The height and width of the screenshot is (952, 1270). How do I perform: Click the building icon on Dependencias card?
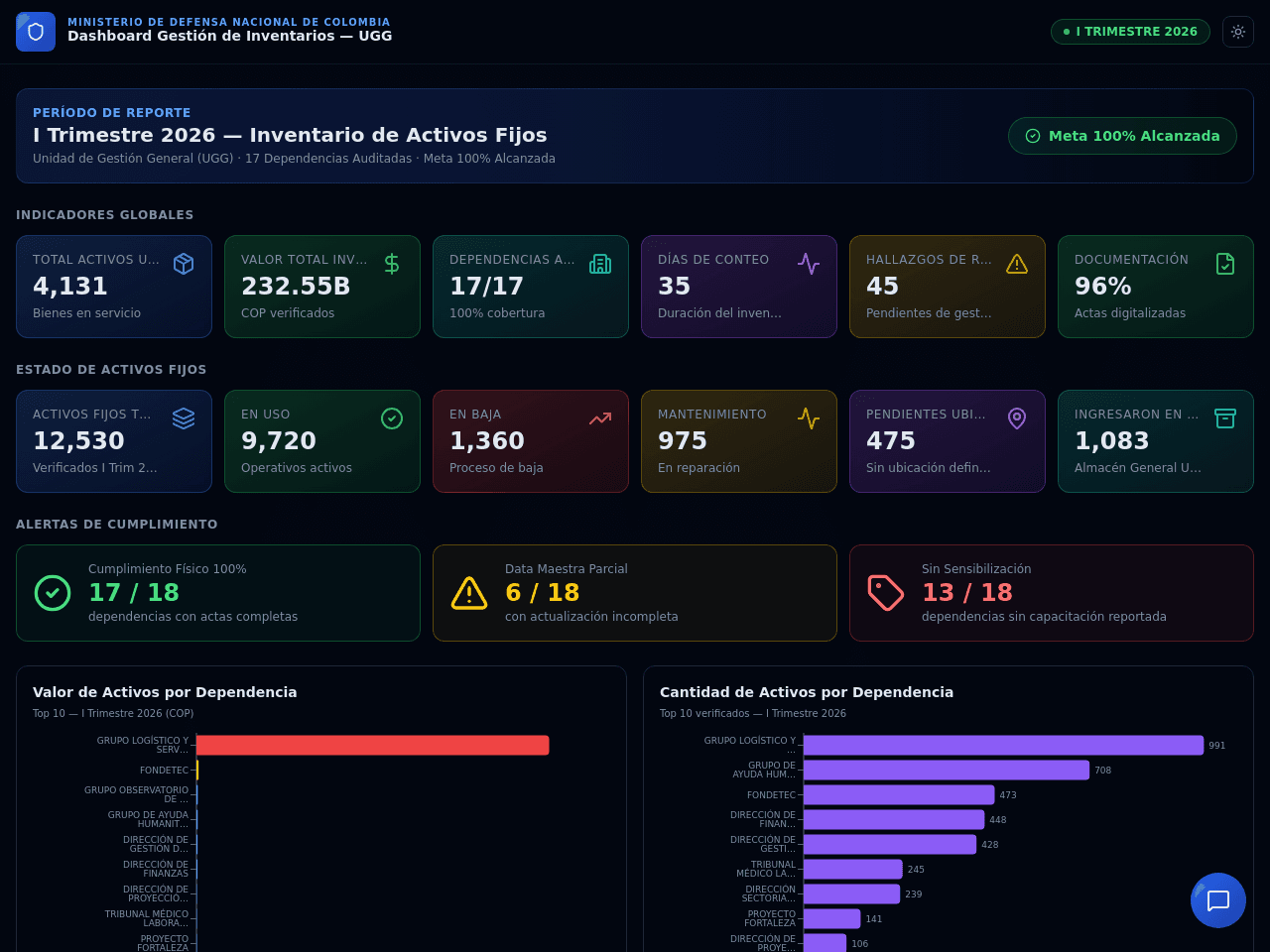point(600,264)
